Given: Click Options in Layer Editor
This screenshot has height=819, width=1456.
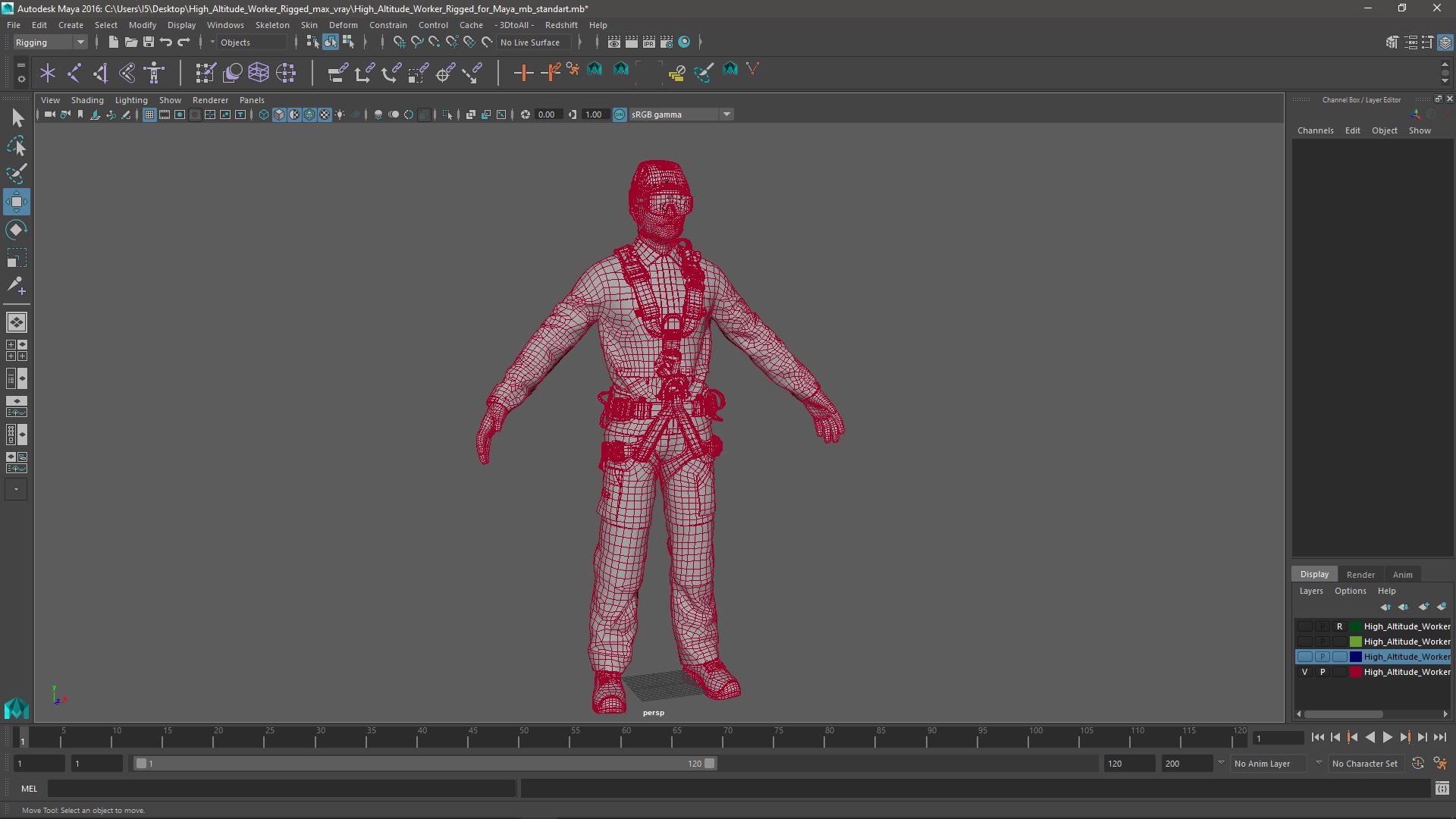Looking at the screenshot, I should tap(1350, 591).
